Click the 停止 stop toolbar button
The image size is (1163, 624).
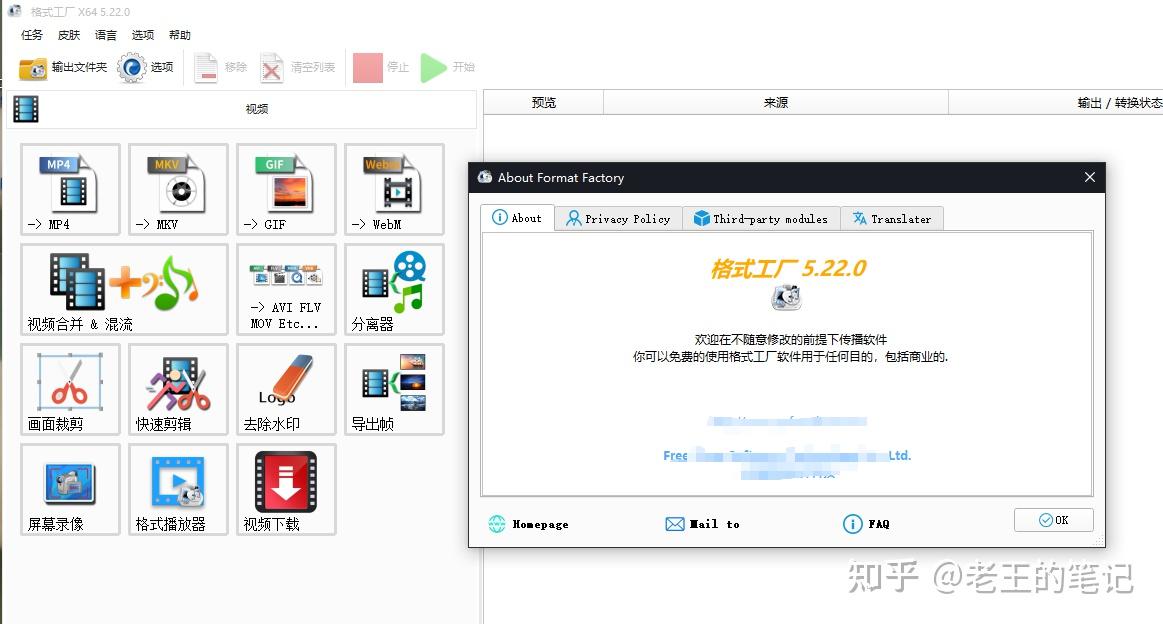click(381, 68)
